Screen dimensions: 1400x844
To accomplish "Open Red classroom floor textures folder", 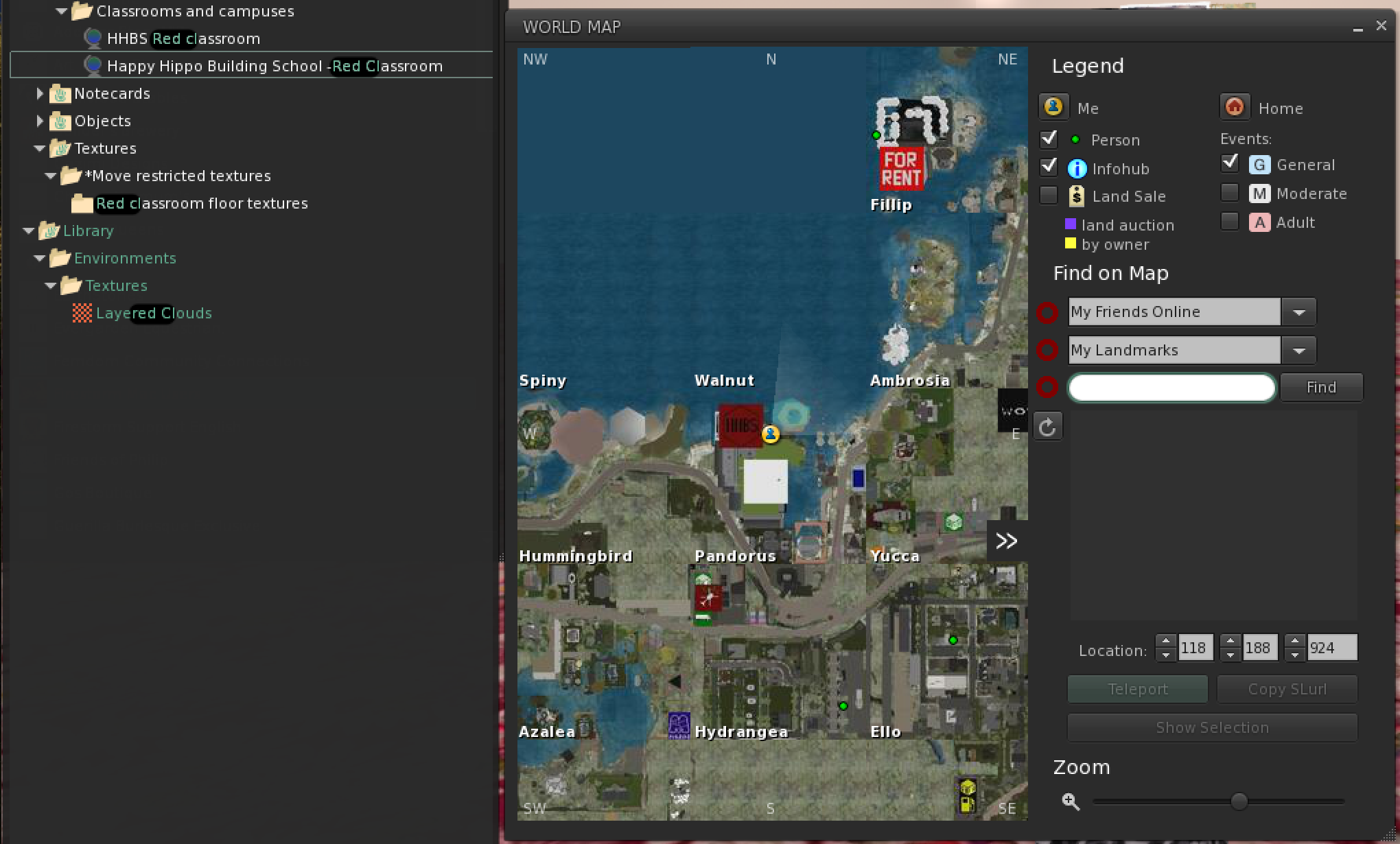I will 201,203.
